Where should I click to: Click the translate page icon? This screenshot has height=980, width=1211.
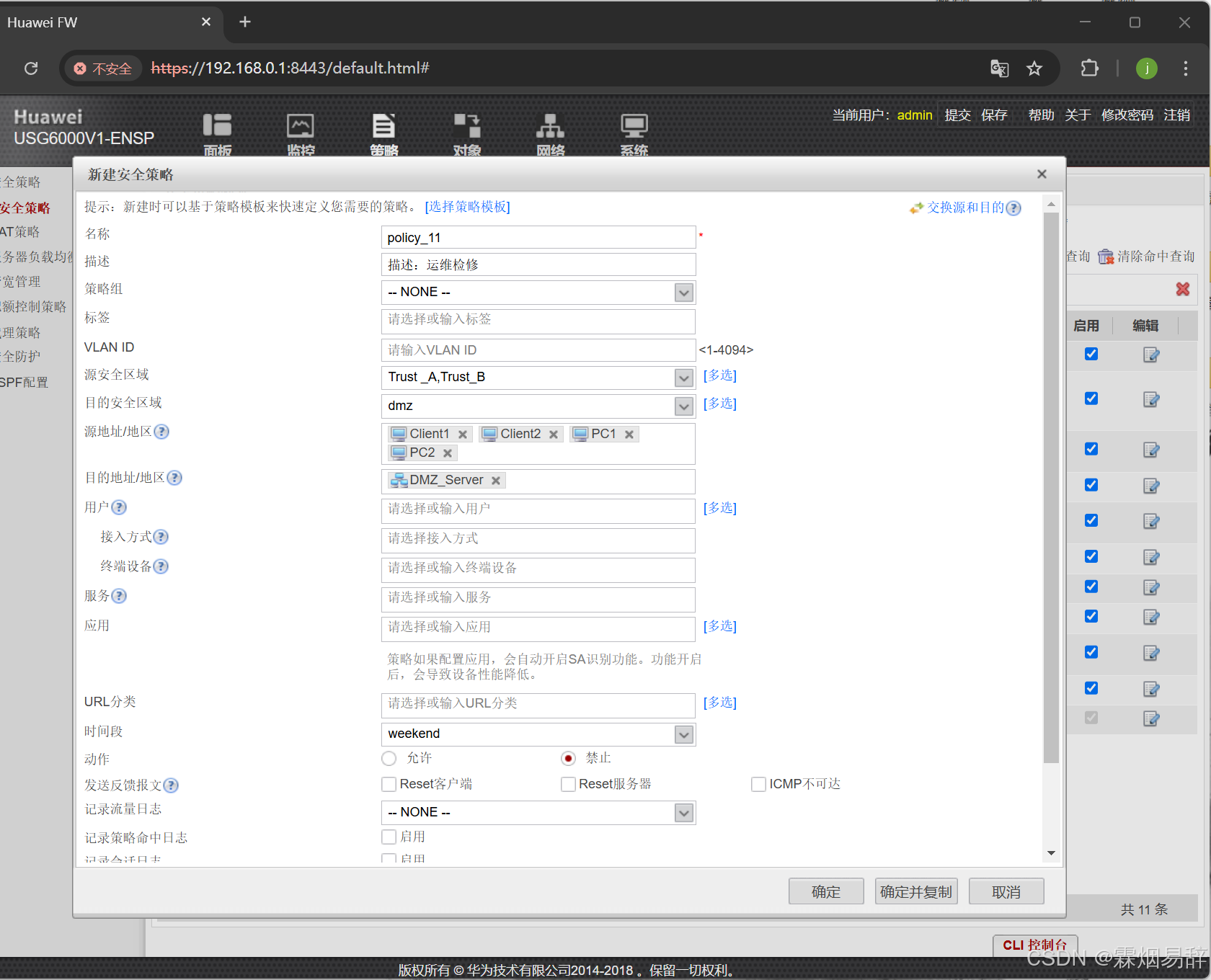pyautogui.click(x=999, y=68)
